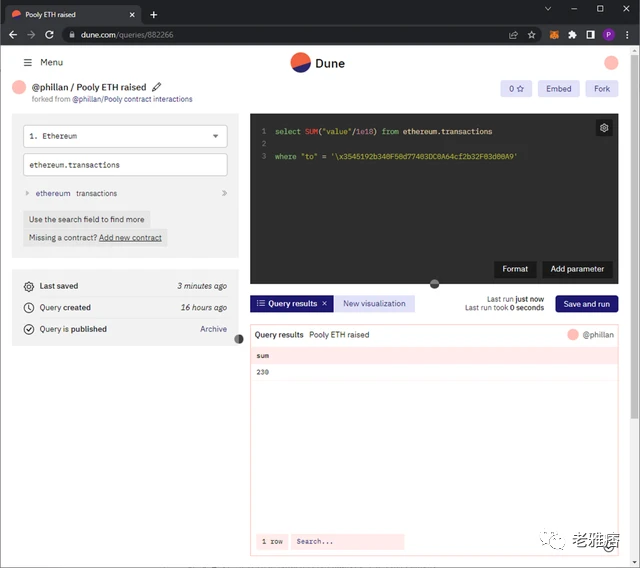640x568 pixels.
Task: Reload the page
Action: point(49,35)
